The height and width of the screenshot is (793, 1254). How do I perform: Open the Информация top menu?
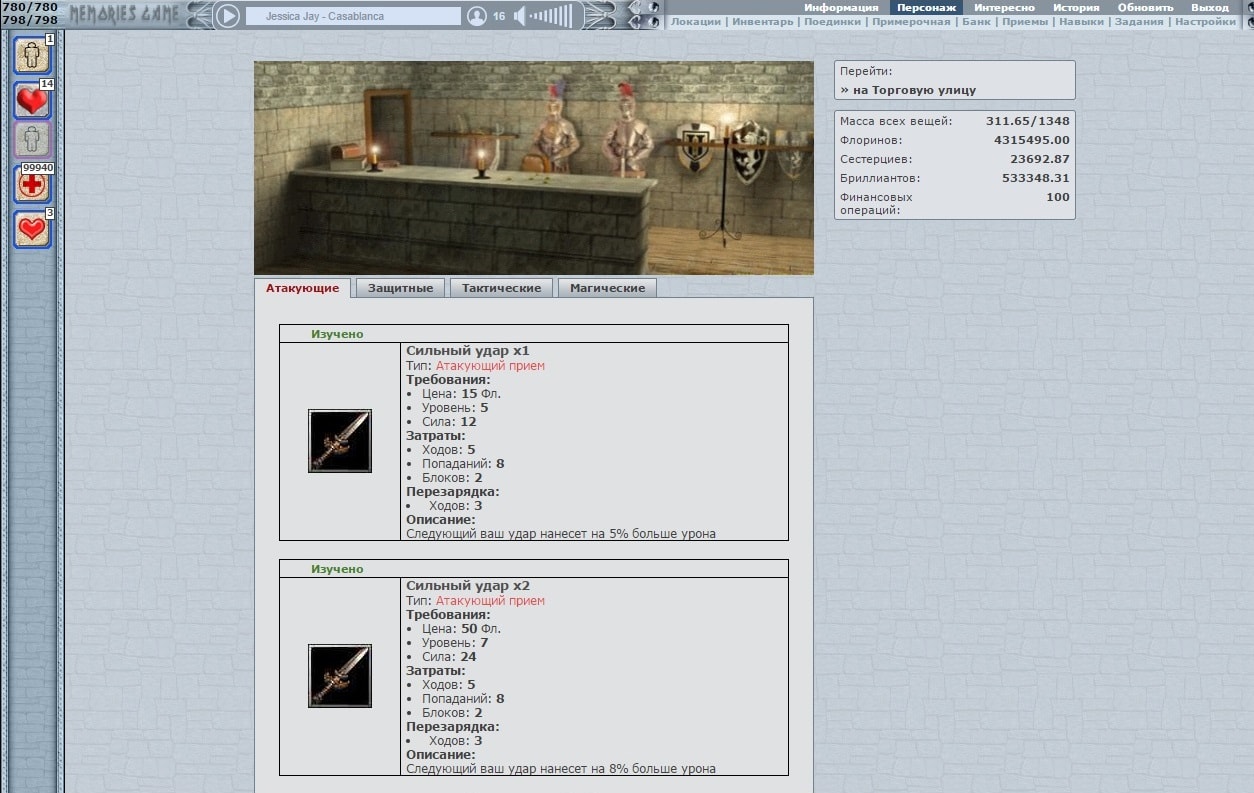[x=841, y=7]
